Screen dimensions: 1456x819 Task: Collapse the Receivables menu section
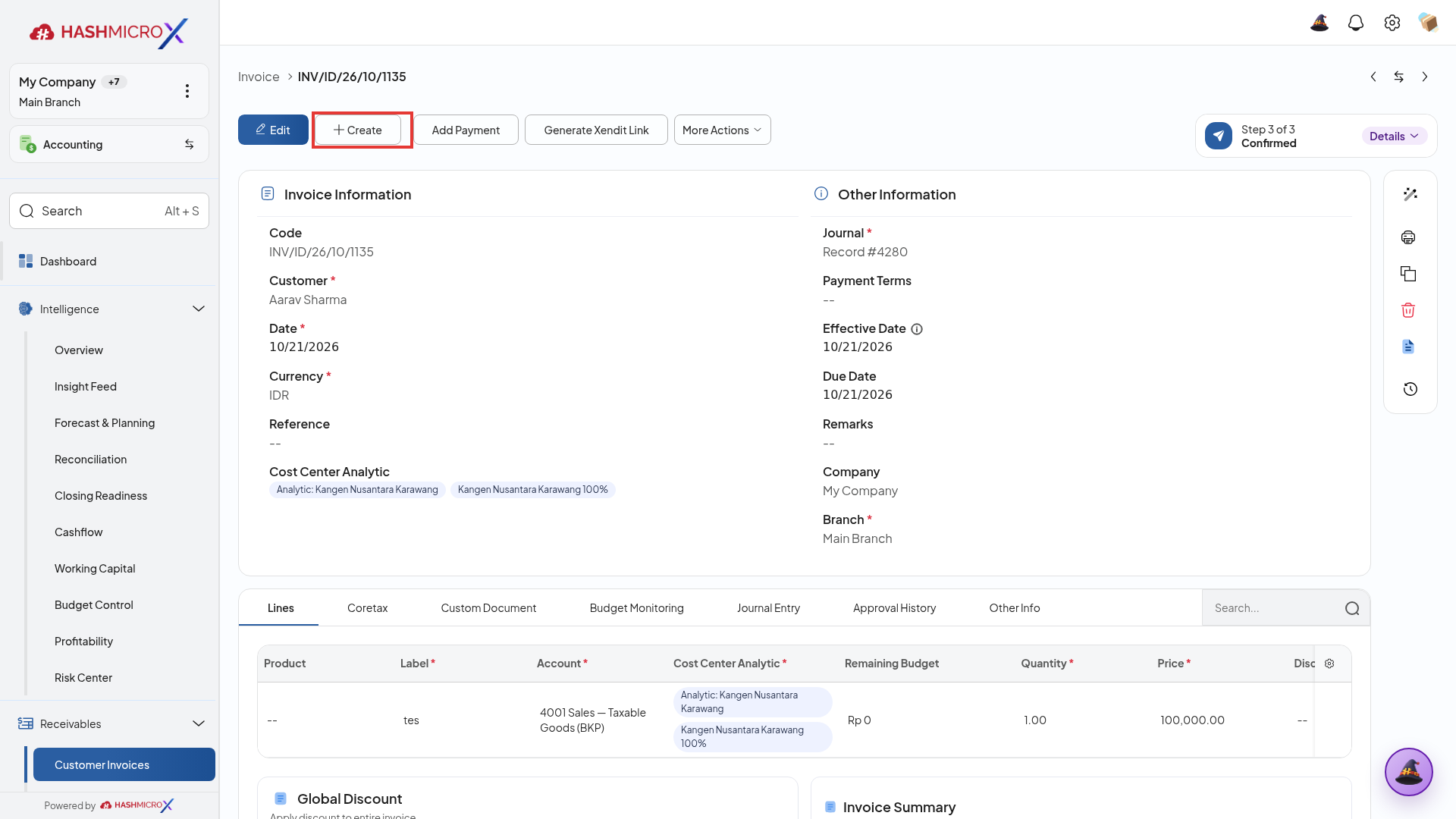click(x=199, y=723)
